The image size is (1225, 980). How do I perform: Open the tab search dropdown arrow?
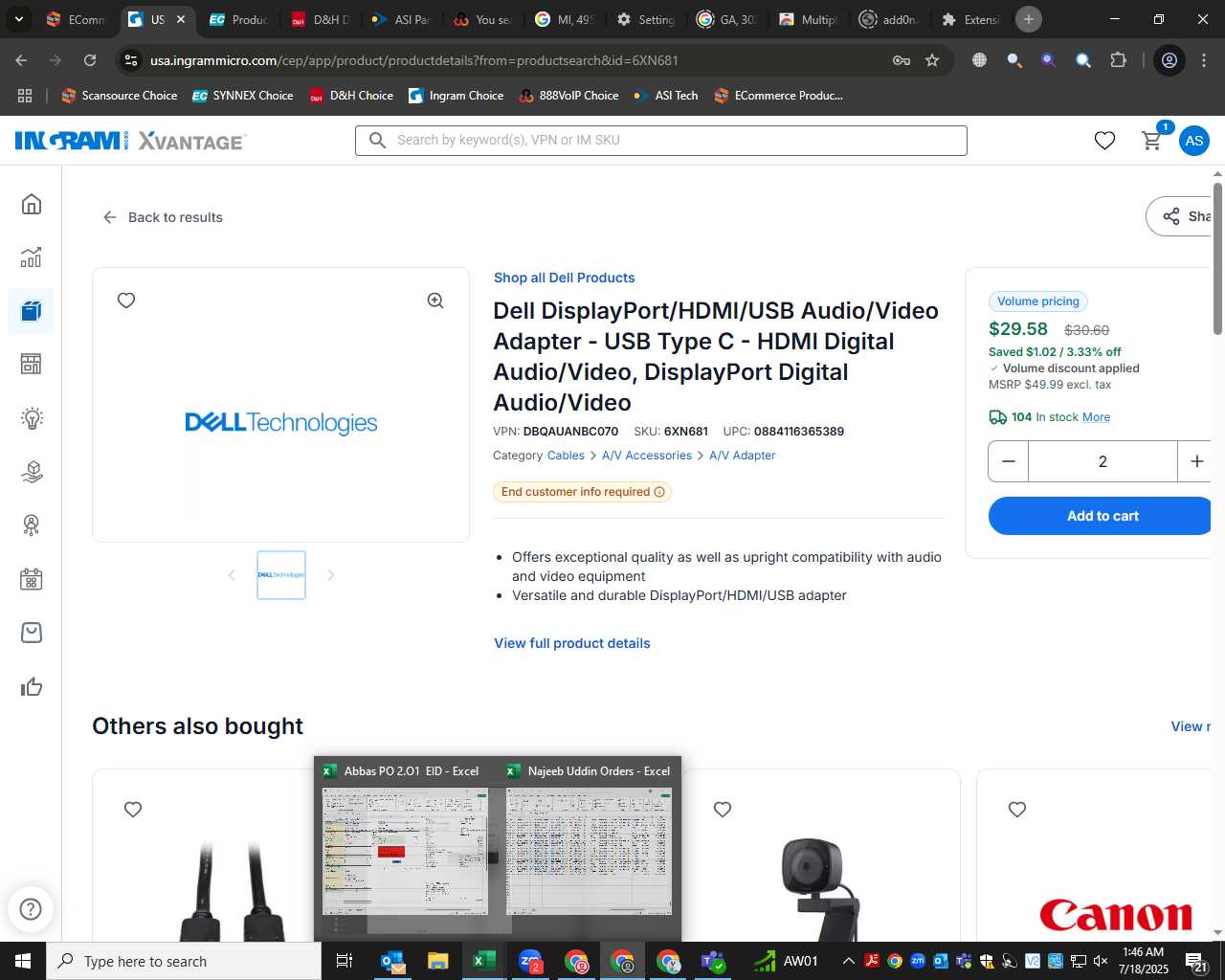point(18,19)
